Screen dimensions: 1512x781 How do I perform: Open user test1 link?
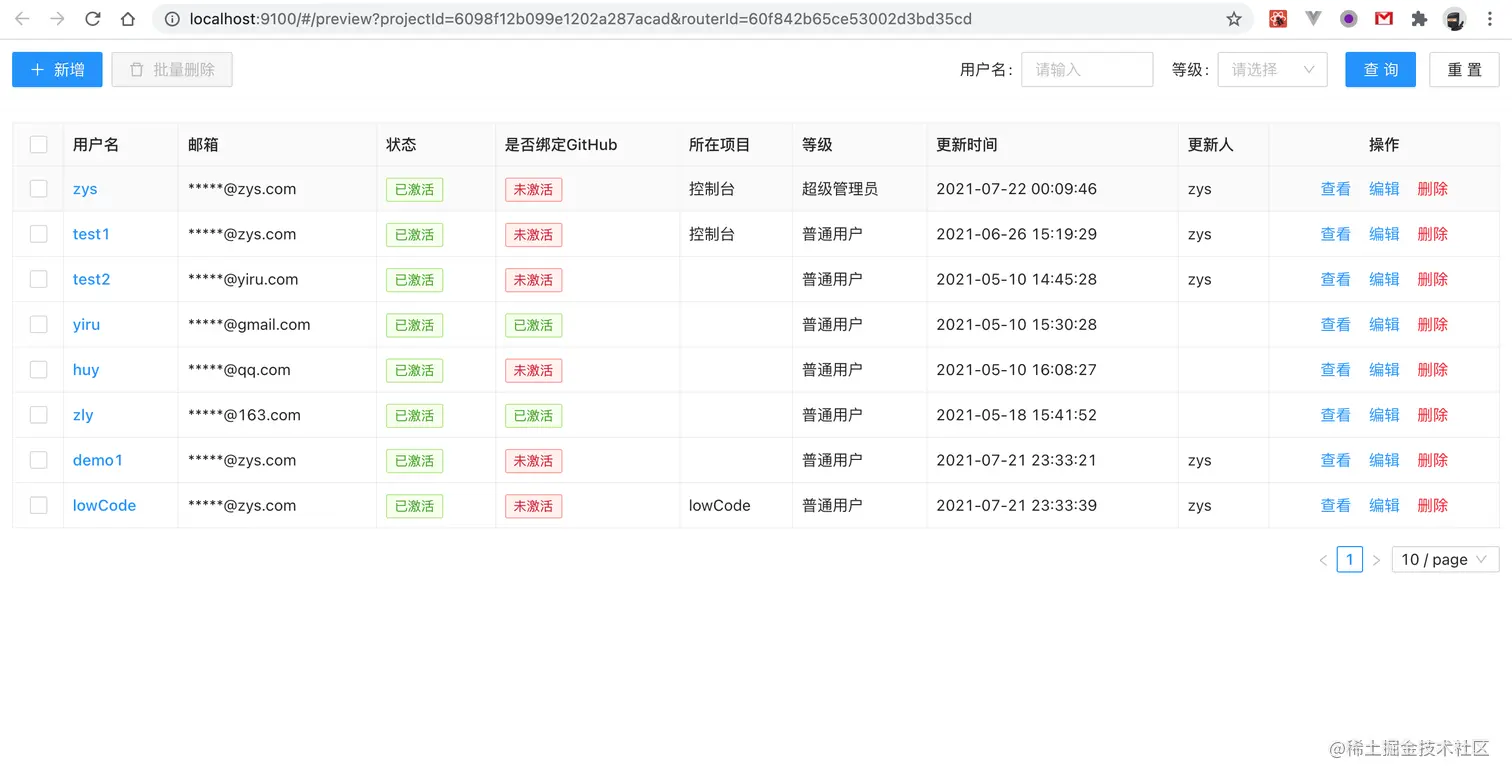[x=91, y=234]
